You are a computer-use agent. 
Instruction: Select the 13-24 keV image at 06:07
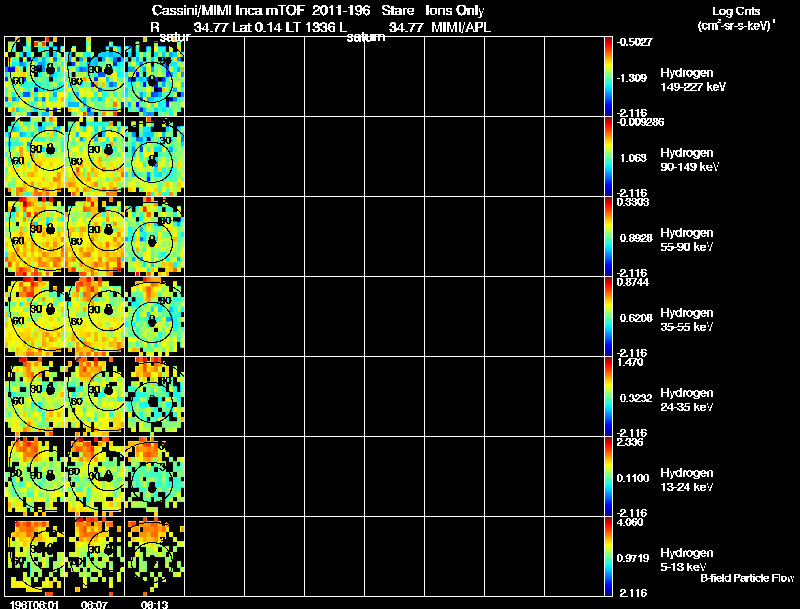(x=95, y=476)
